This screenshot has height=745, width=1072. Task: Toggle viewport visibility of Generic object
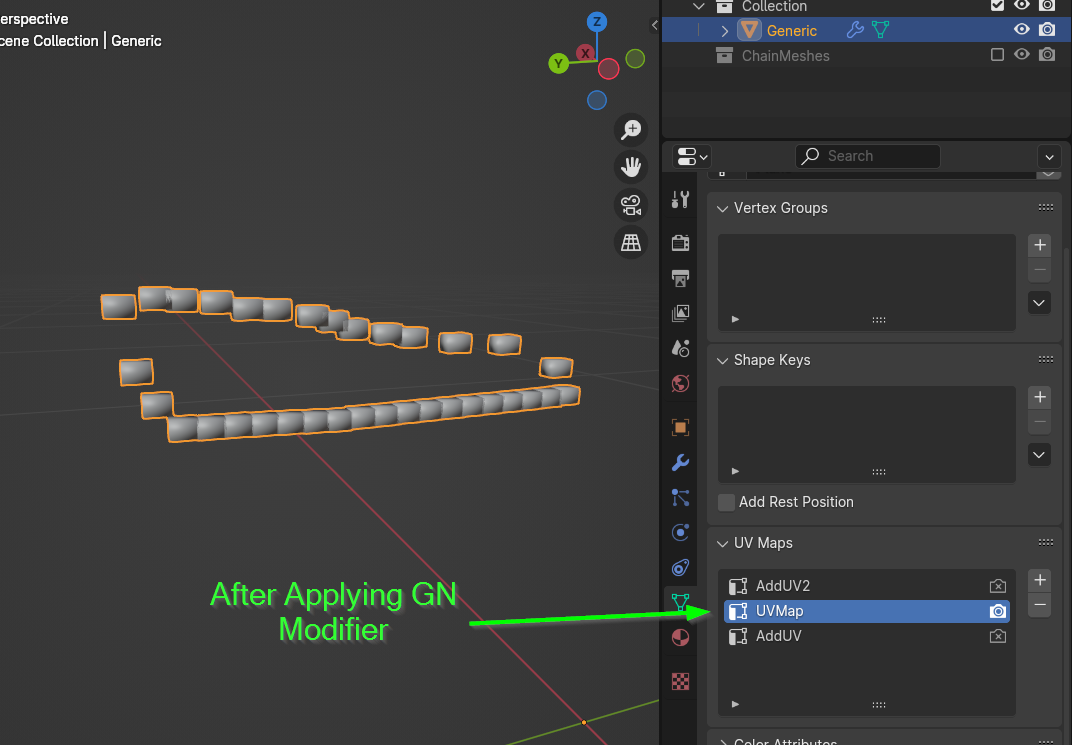click(x=1021, y=29)
